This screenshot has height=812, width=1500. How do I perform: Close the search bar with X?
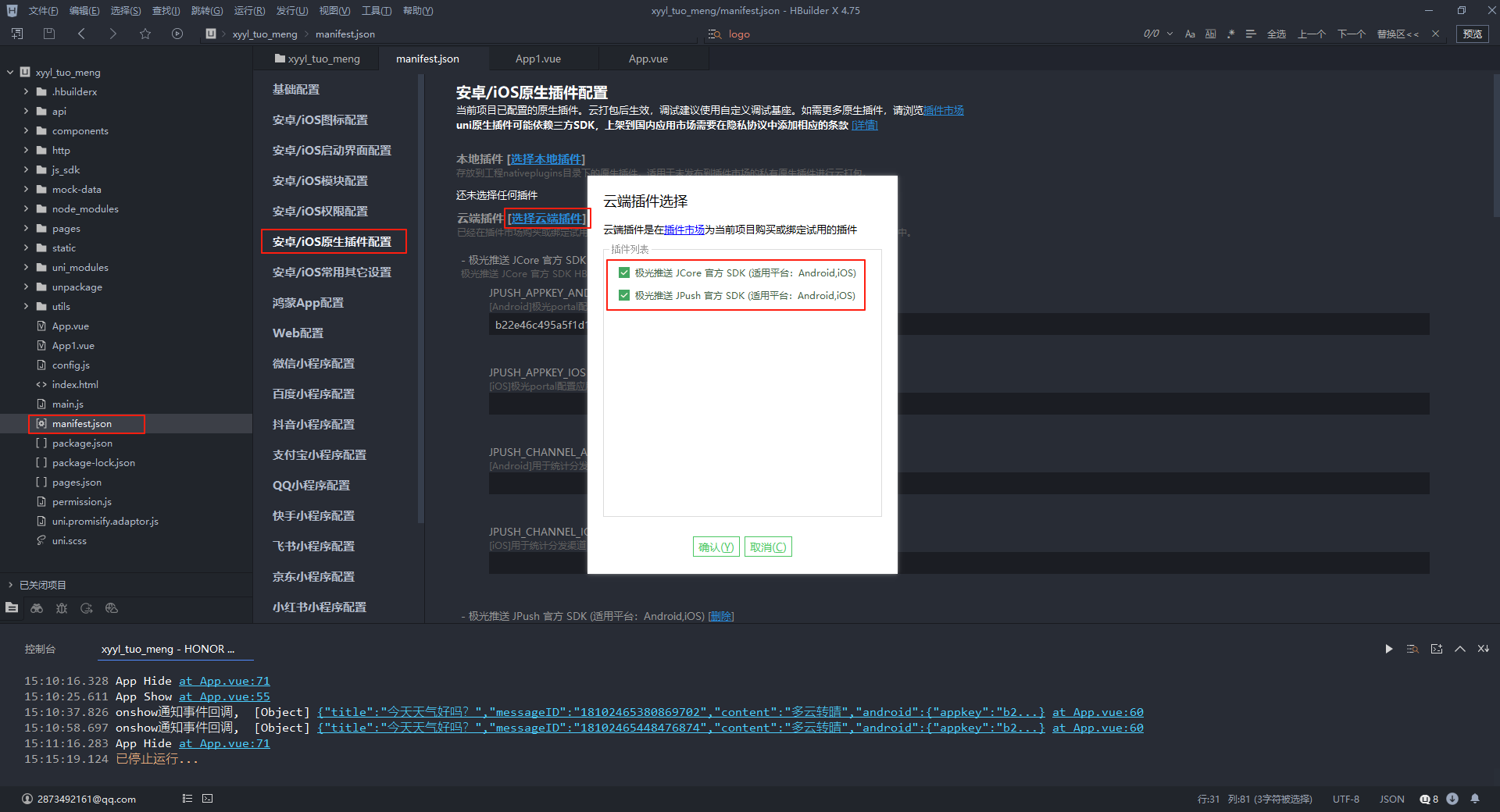(1435, 34)
